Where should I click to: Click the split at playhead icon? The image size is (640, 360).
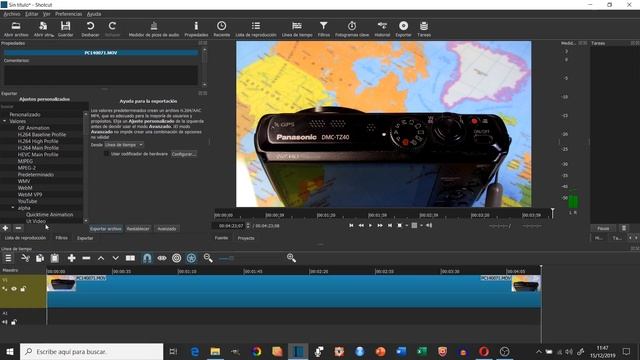[130, 258]
